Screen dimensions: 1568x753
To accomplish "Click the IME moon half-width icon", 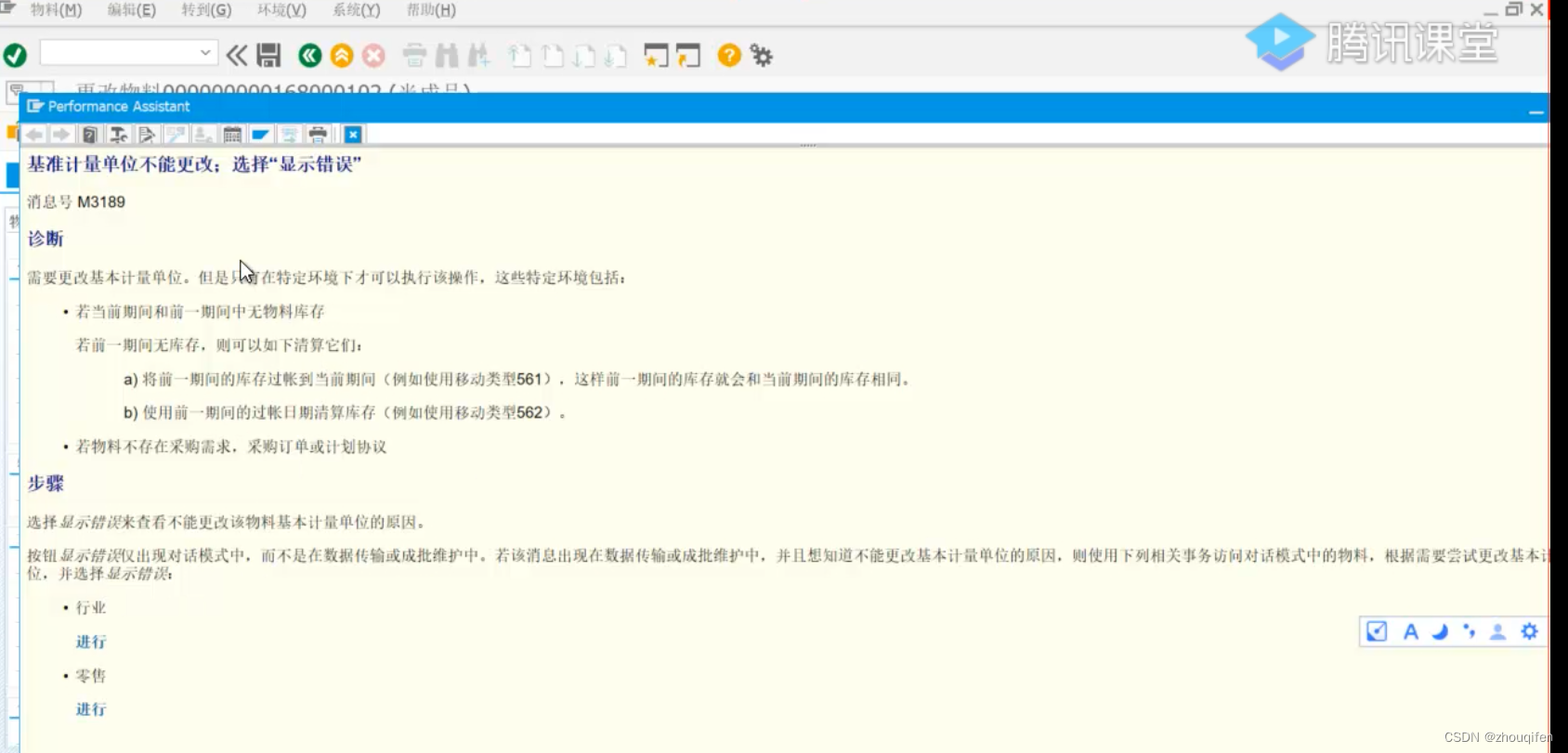I will (1440, 632).
